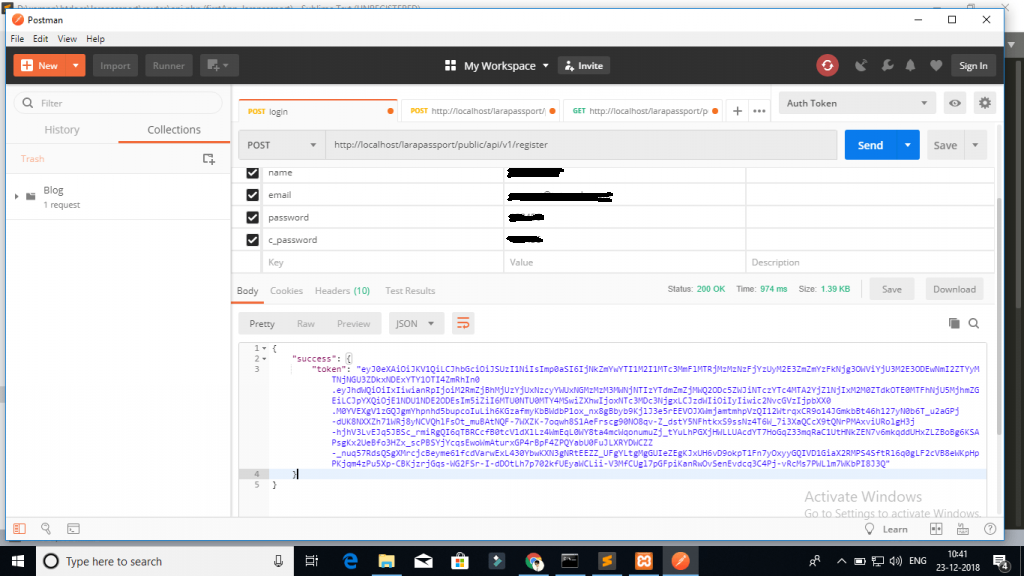This screenshot has height=576, width=1024.
Task: Open the Edit menu
Action: pyautogui.click(x=40, y=39)
